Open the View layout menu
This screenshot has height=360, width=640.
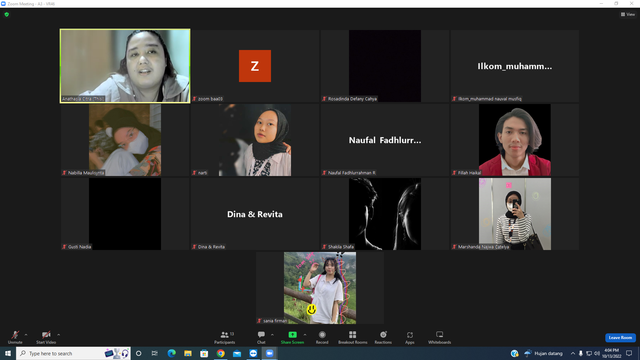click(628, 14)
